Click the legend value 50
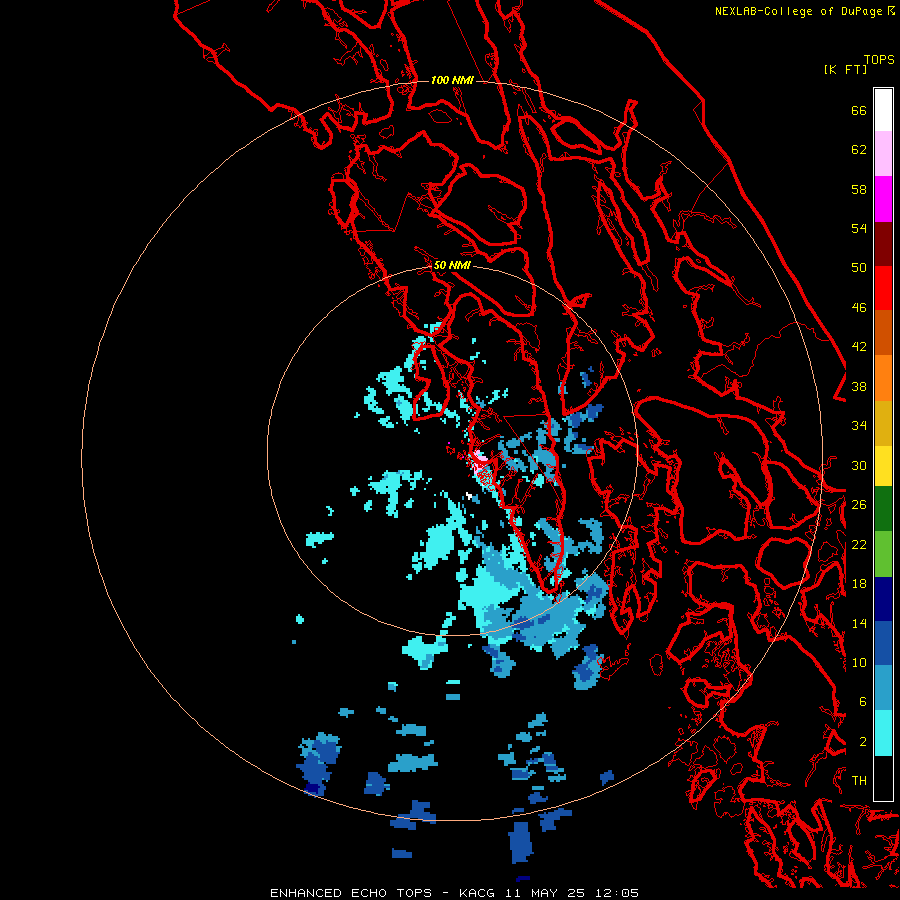This screenshot has height=900, width=900. point(859,268)
